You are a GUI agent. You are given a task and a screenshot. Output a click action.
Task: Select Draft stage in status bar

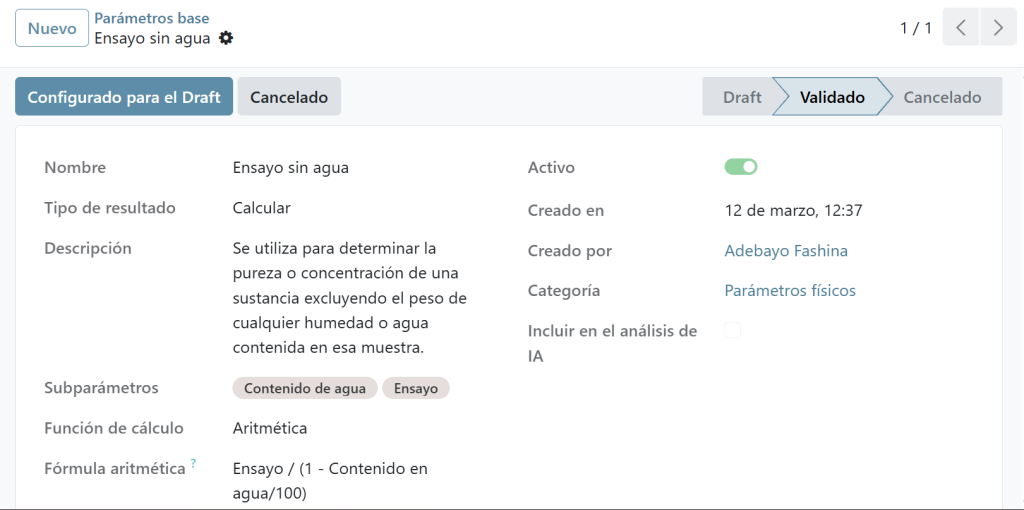pyautogui.click(x=741, y=97)
